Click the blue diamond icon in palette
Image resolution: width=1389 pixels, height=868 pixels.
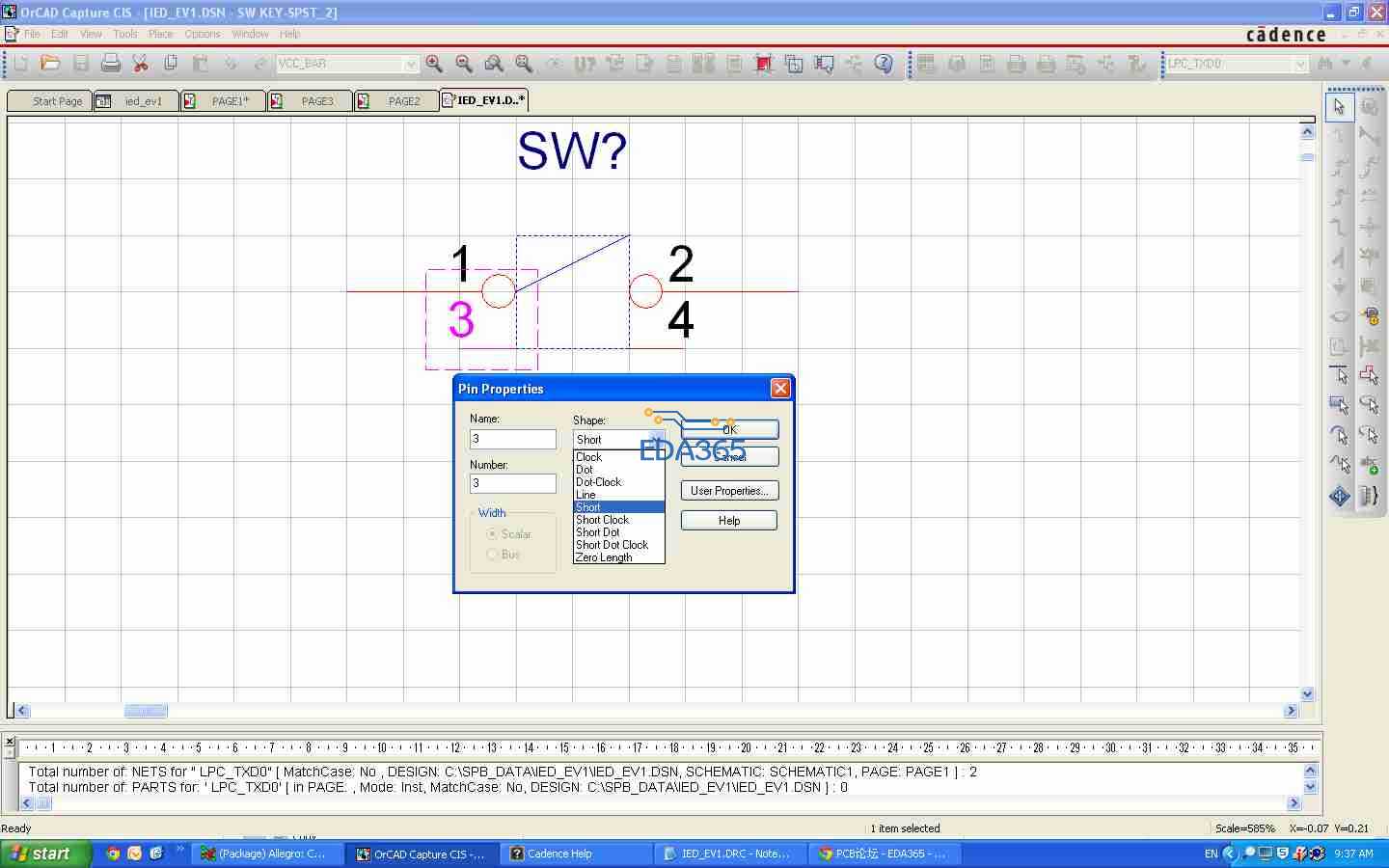pos(1340,497)
